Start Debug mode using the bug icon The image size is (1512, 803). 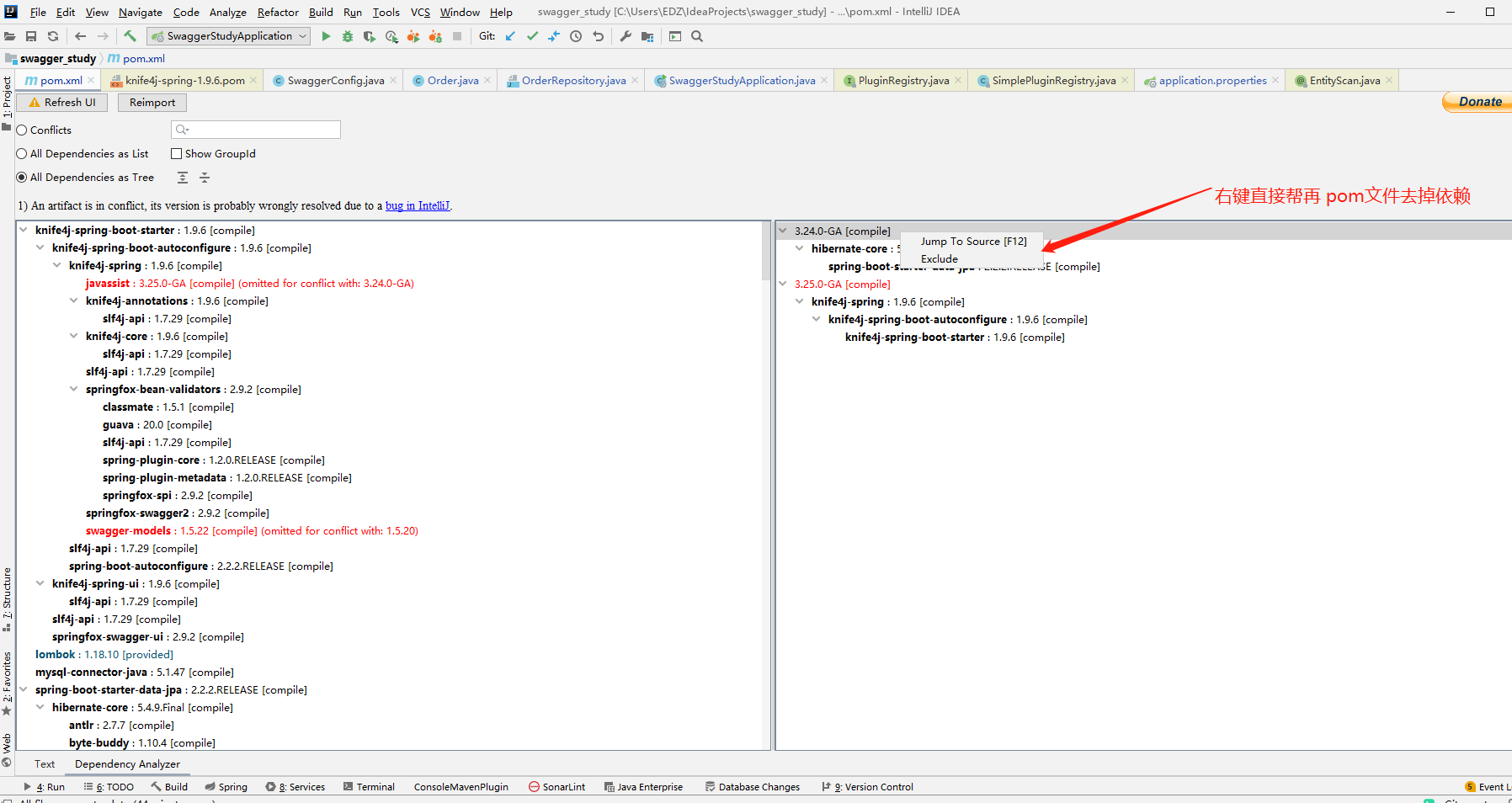(348, 36)
